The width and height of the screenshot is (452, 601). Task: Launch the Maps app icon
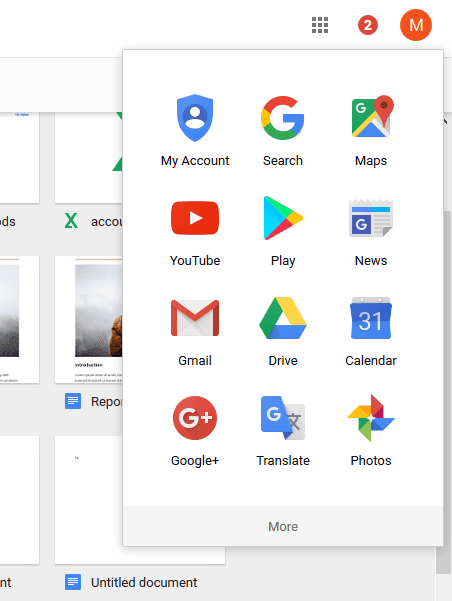[x=373, y=117]
